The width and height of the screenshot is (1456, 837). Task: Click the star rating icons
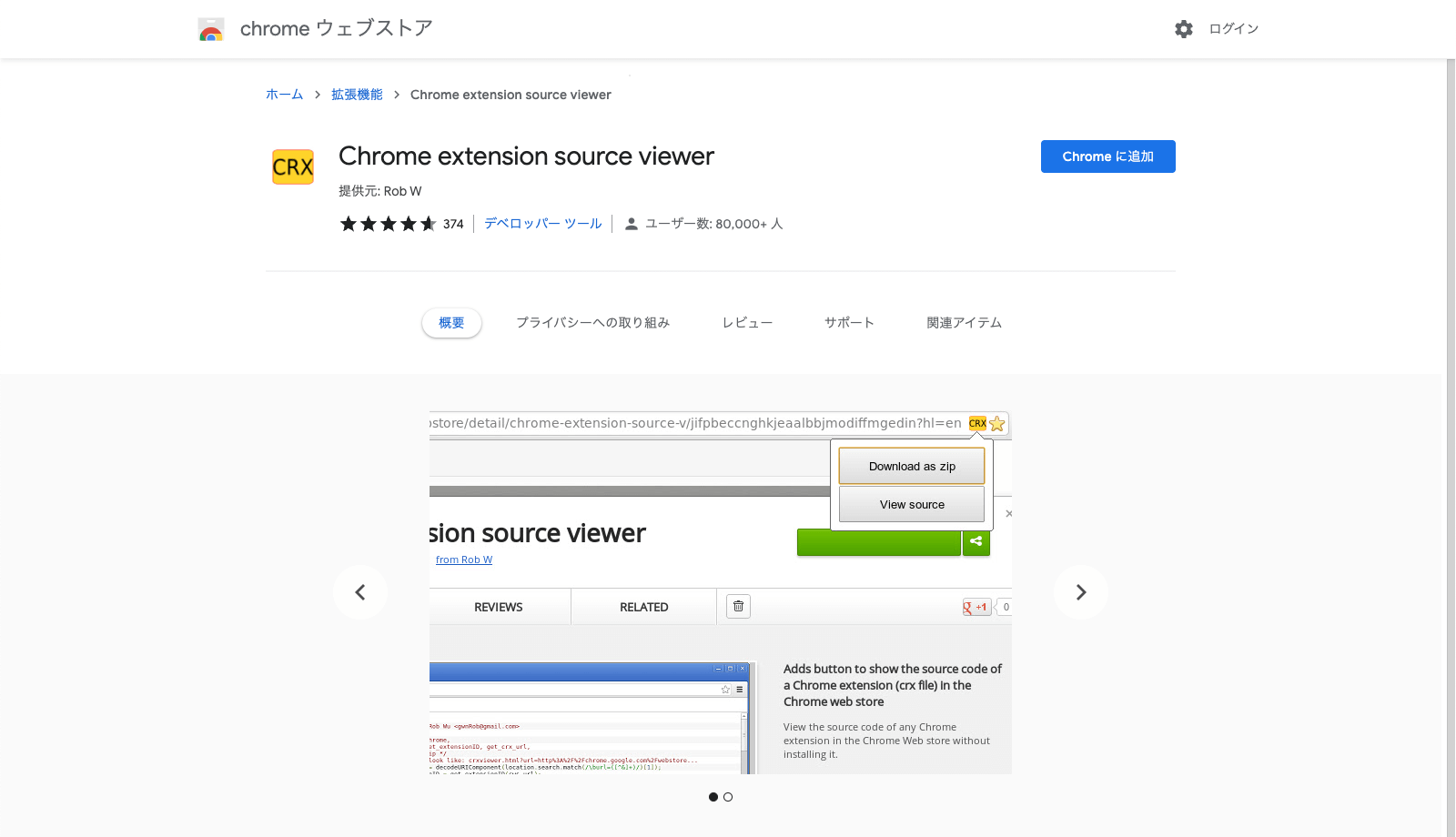(388, 224)
